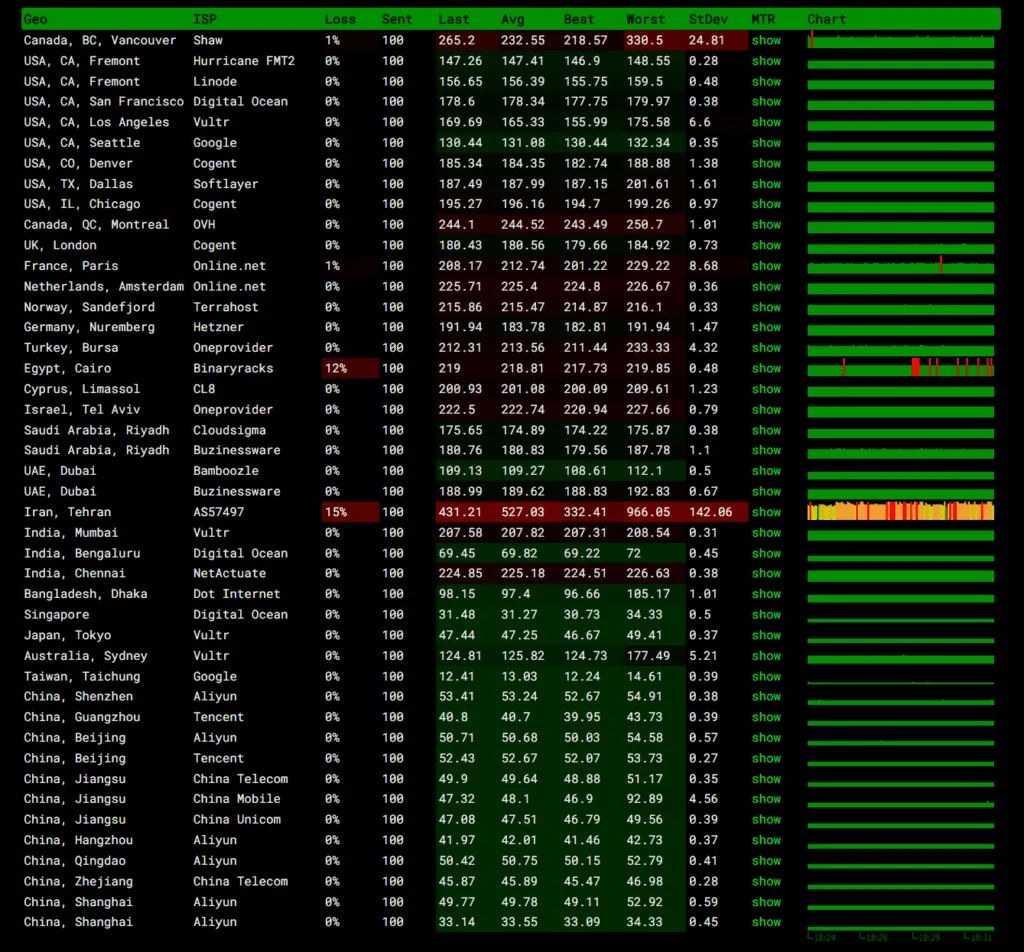The height and width of the screenshot is (952, 1024).
Task: Open MTR for Jiangsu China Mobile
Action: coord(766,799)
